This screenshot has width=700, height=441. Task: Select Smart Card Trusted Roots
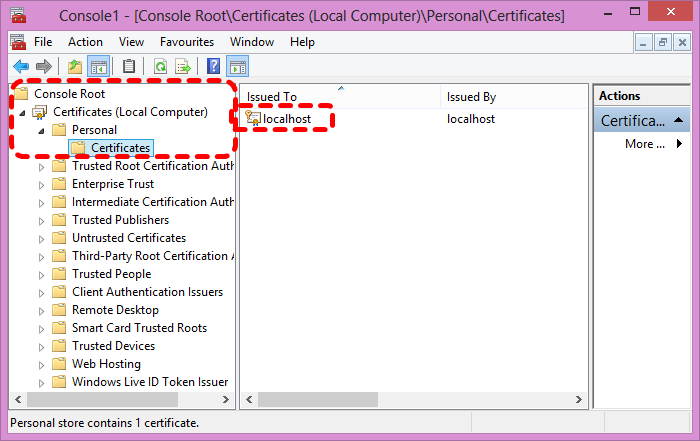click(139, 328)
